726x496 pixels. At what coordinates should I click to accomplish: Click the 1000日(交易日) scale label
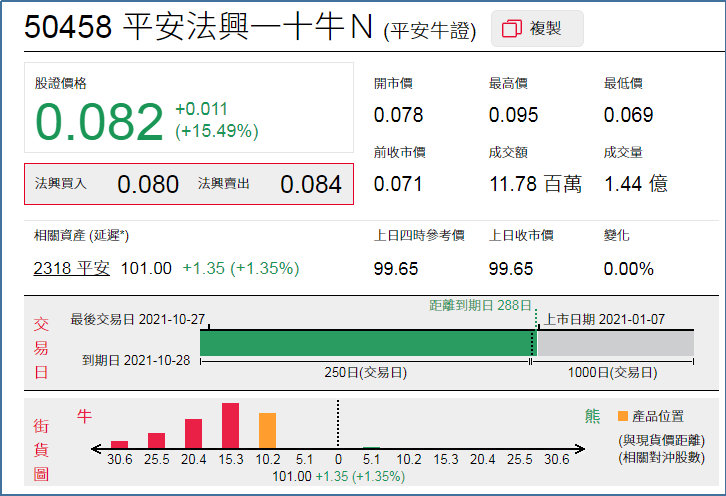point(613,373)
